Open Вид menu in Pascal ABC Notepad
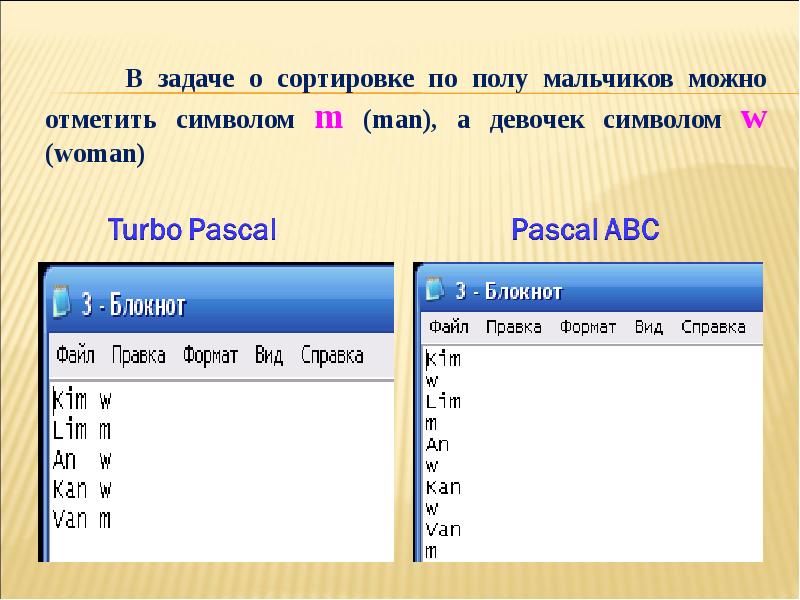This screenshot has width=800, height=600. [x=648, y=327]
